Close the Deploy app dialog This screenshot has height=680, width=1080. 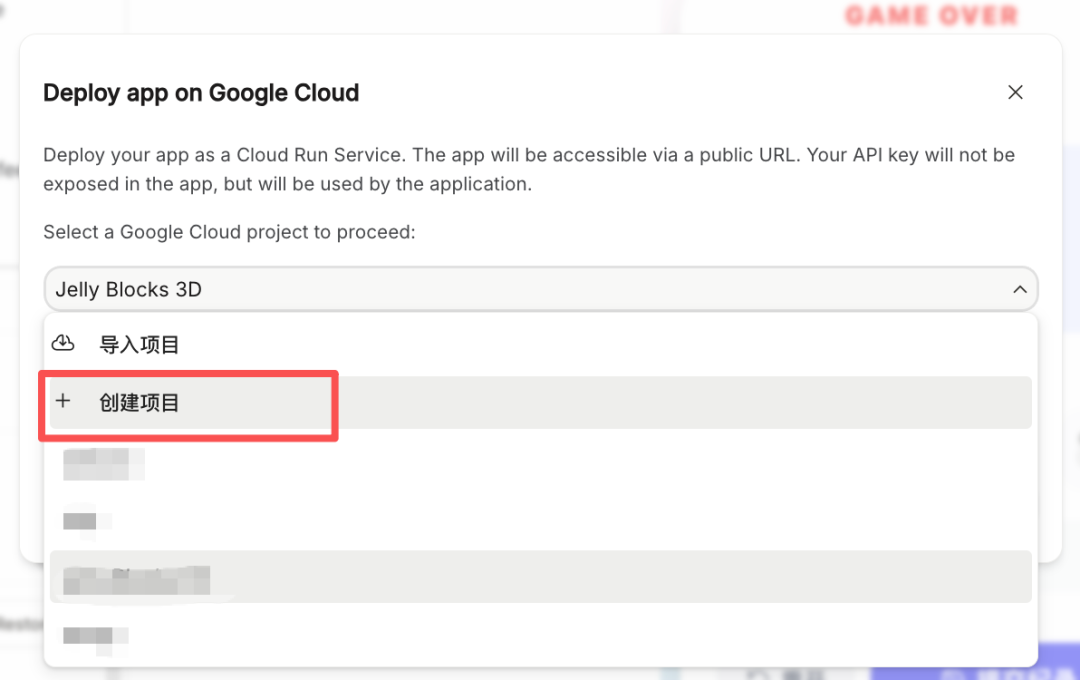click(x=1015, y=93)
